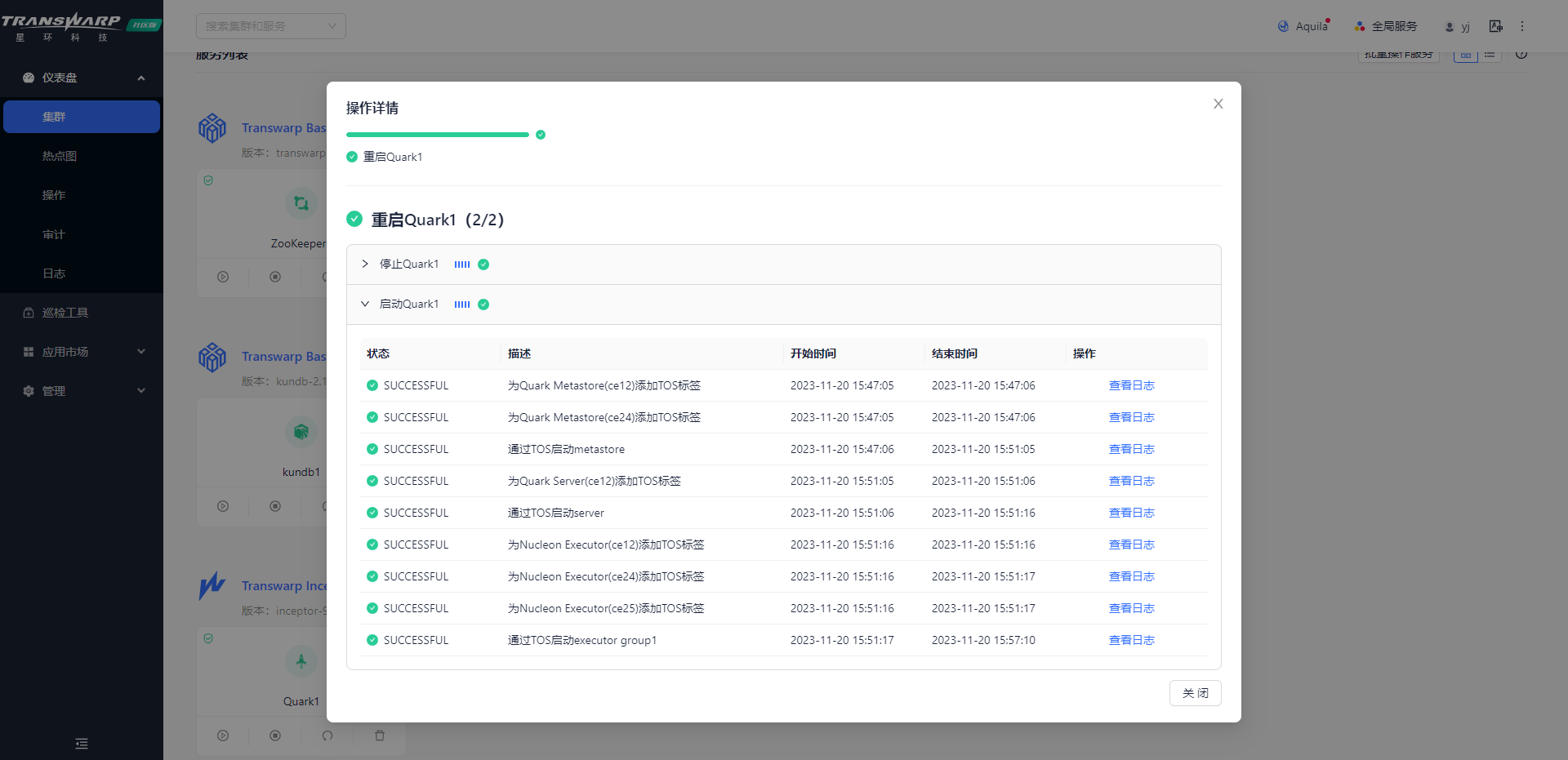This screenshot has height=760, width=1568.
Task: Click the Quark1 service icon
Action: tap(301, 661)
